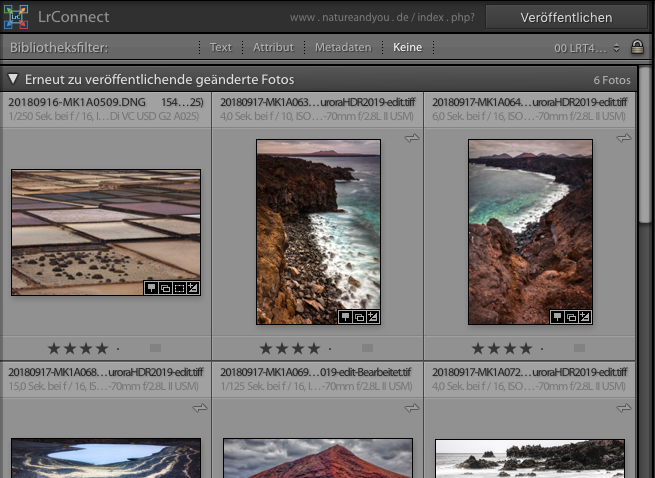Click the LrConnect logo icon
This screenshot has width=655, height=478.
tap(16, 17)
